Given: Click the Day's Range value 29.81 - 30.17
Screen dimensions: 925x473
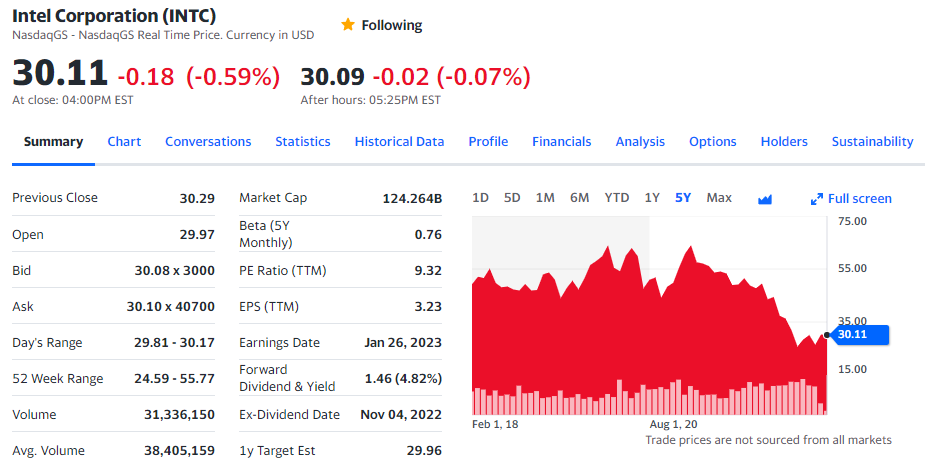Looking at the screenshot, I should pos(174,343).
